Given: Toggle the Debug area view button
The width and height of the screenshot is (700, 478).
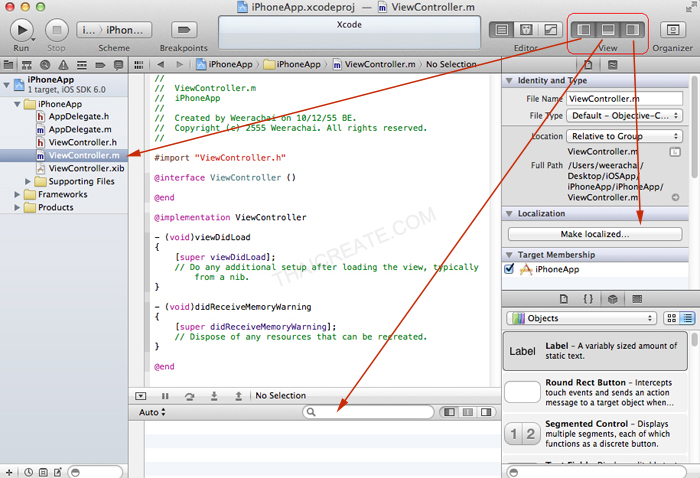Looking at the screenshot, I should click(x=608, y=29).
